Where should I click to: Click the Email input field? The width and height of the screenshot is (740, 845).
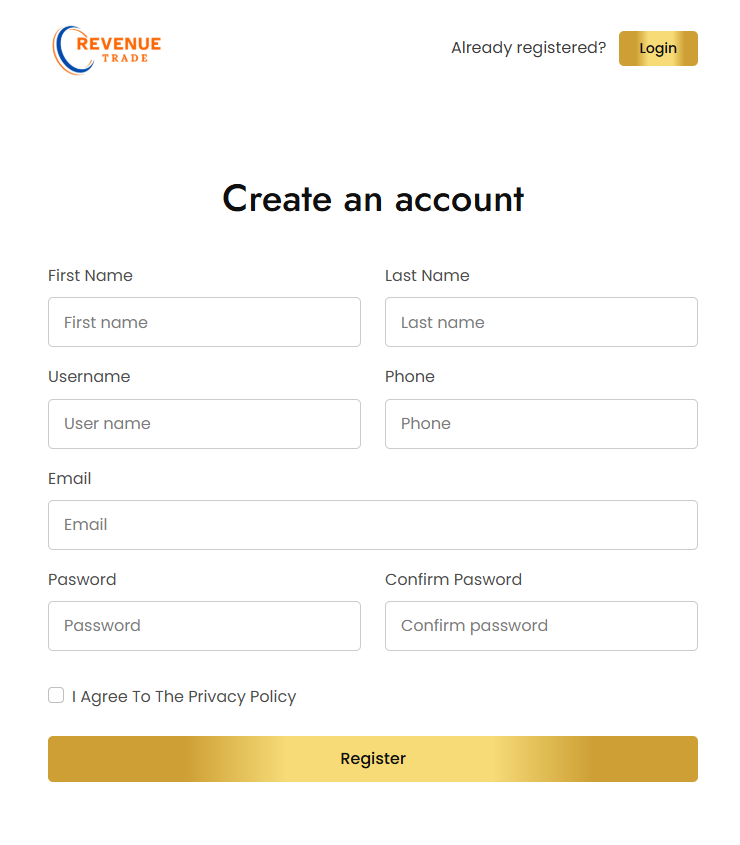click(x=372, y=525)
